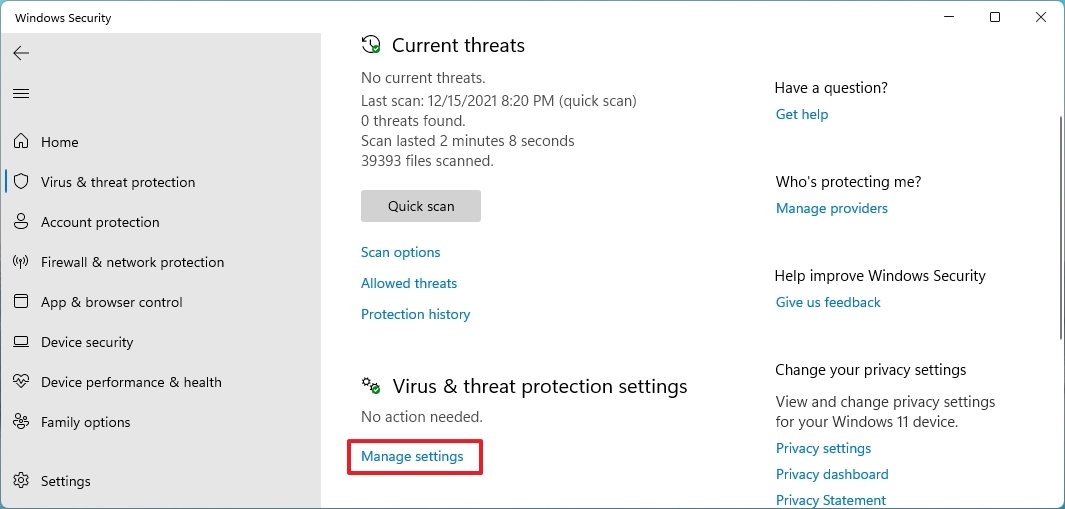Click the back arrow icon

tap(21, 53)
